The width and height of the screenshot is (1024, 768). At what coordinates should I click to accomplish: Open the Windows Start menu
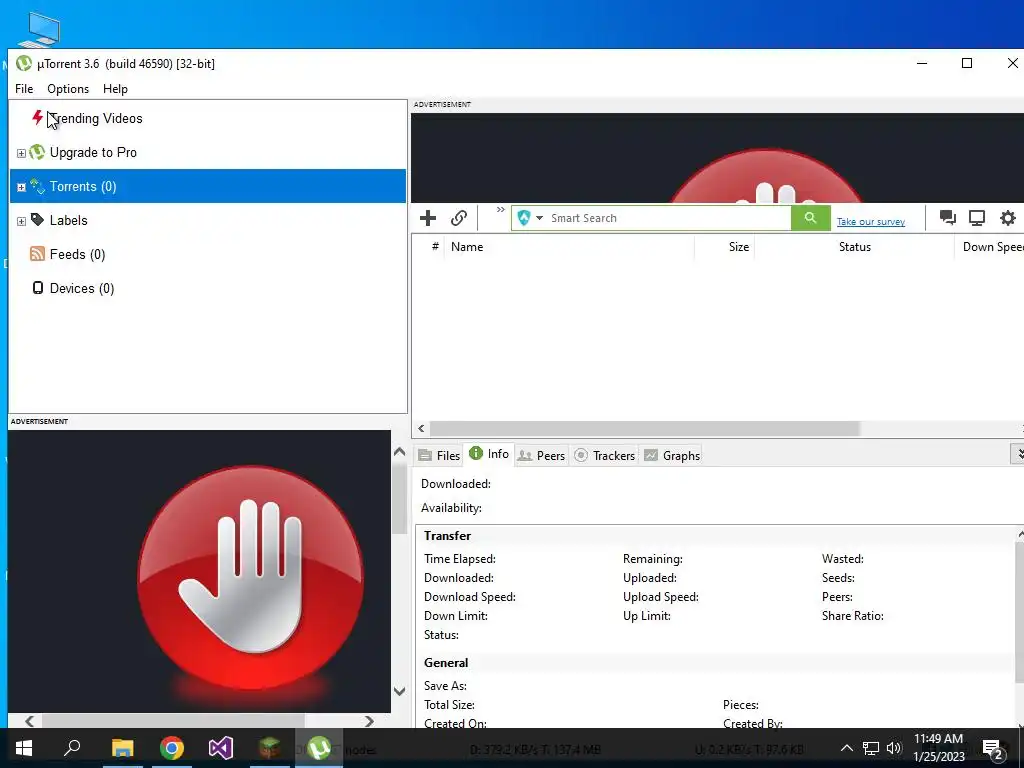coord(24,748)
